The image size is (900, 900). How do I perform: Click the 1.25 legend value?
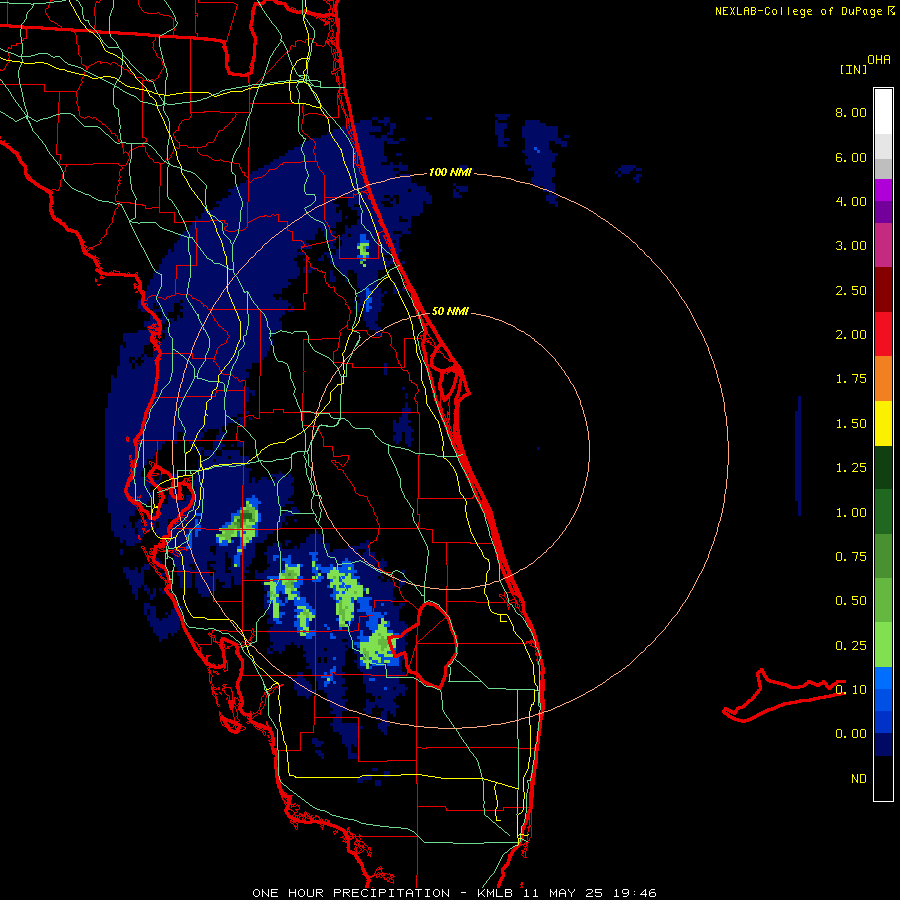tap(851, 468)
